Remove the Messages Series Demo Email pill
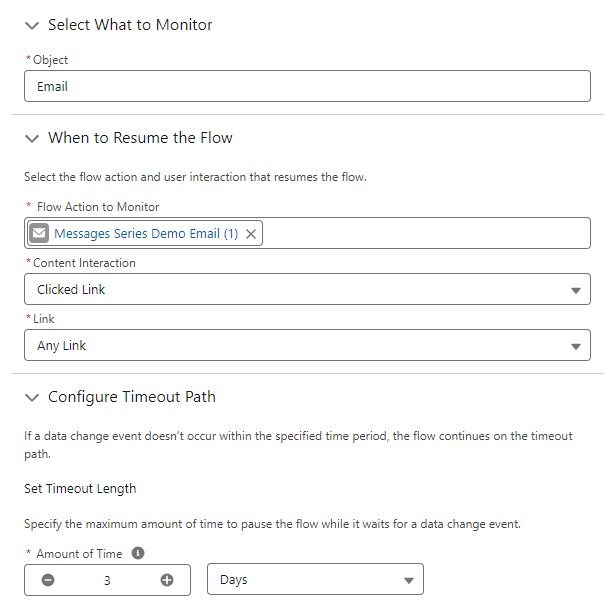Screen dimensions: 616x611 [251, 233]
